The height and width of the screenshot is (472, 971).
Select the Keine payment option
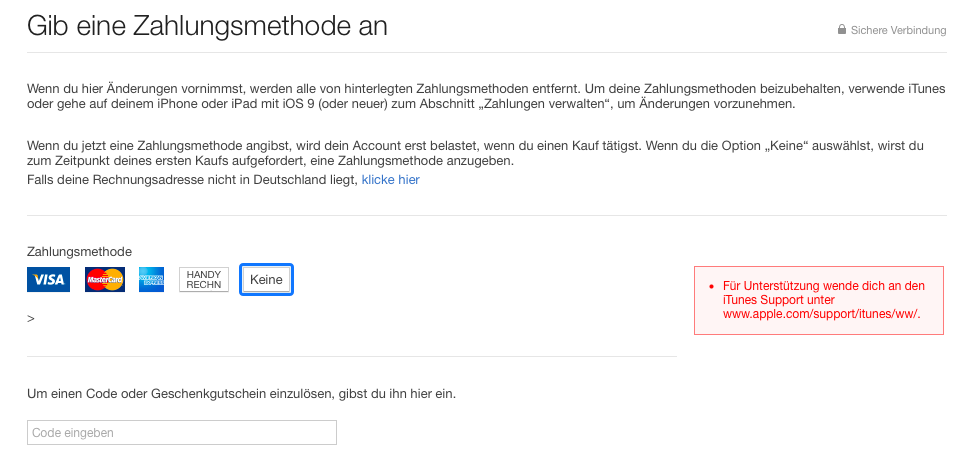tap(266, 280)
